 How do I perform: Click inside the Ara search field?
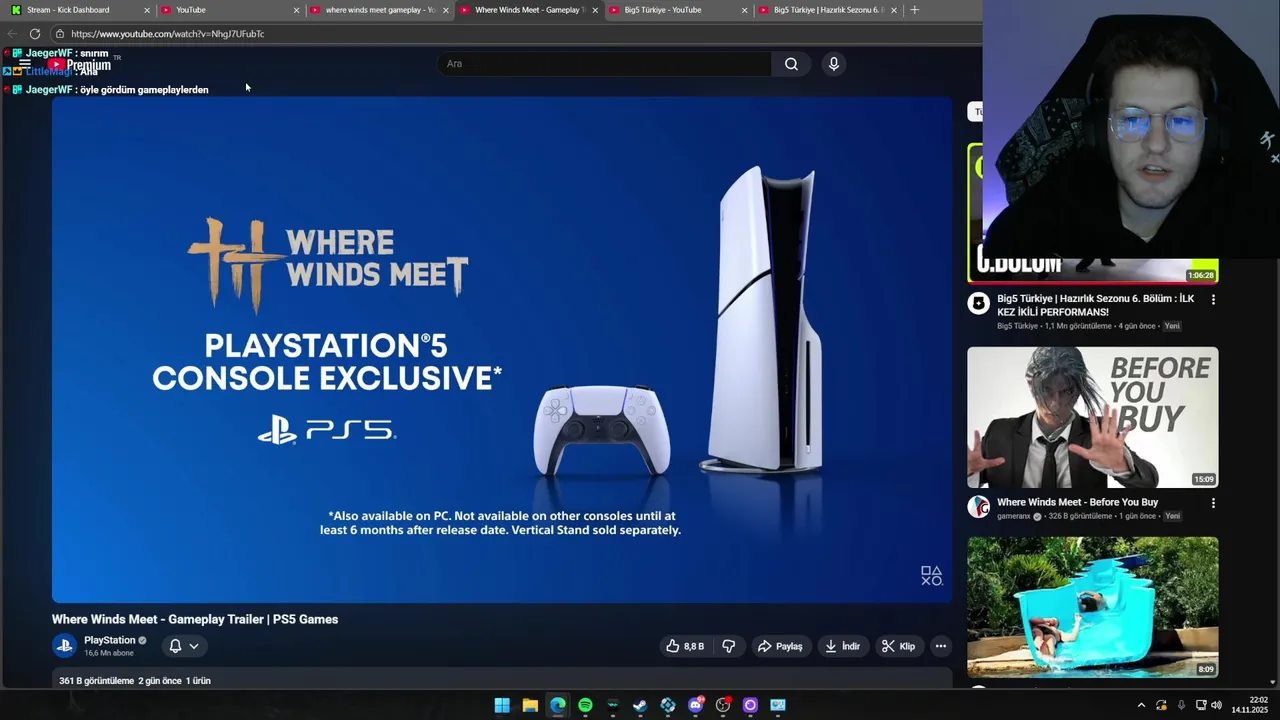click(604, 64)
